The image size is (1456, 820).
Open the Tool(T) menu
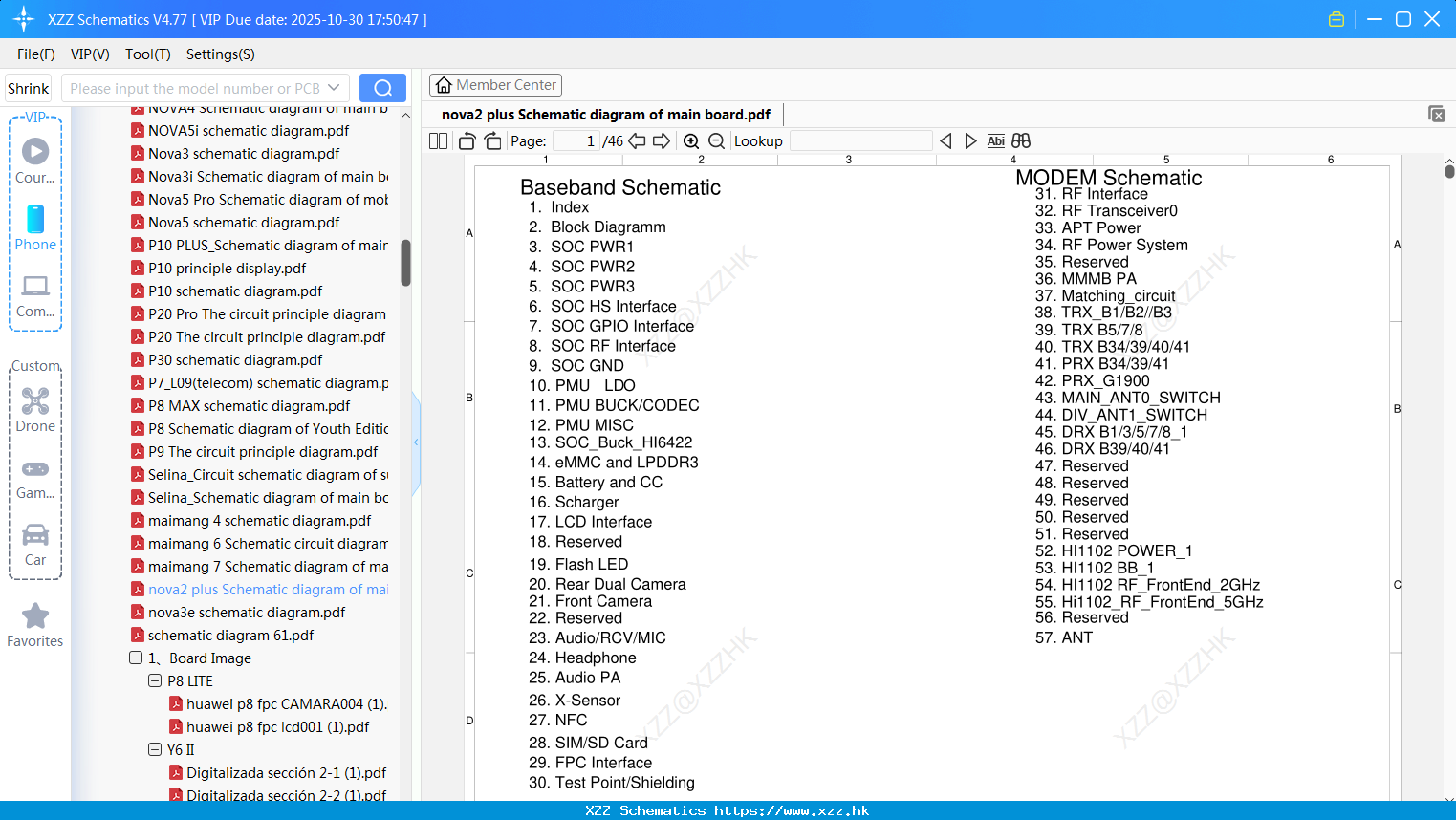point(148,54)
